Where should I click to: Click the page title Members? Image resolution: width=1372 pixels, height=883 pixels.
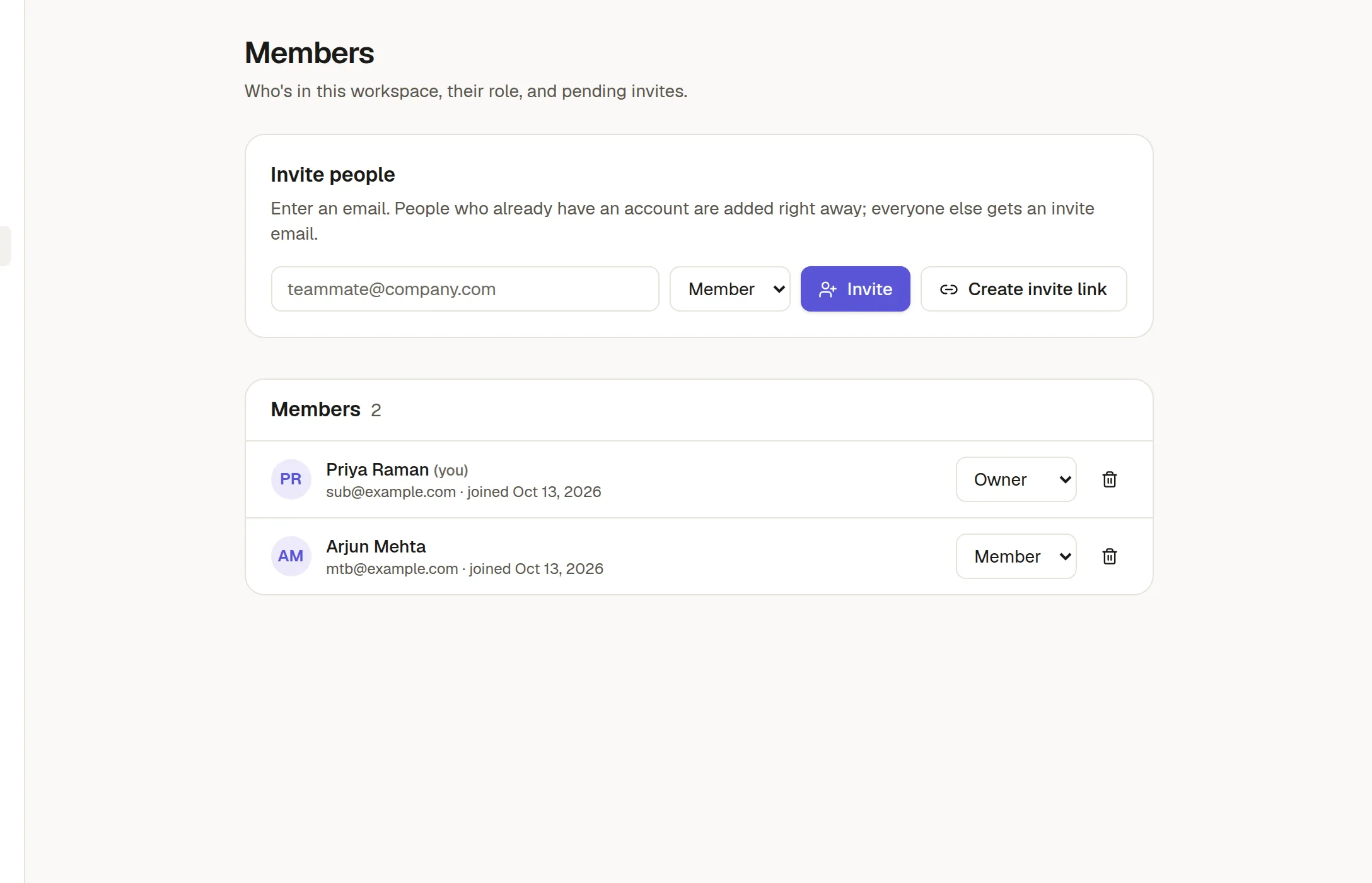pos(309,53)
